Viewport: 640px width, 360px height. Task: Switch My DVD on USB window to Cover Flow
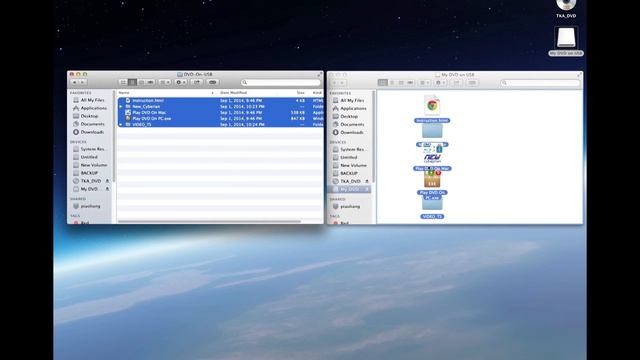(410, 83)
